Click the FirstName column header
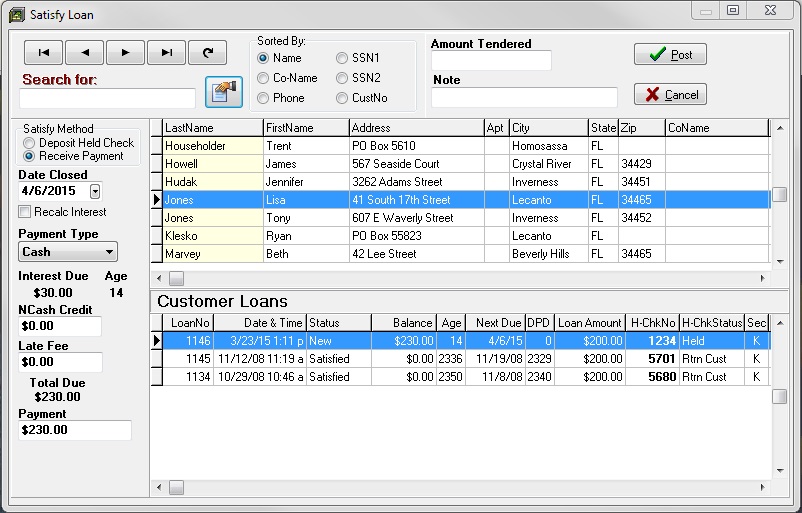The height and width of the screenshot is (513, 802). click(x=306, y=128)
